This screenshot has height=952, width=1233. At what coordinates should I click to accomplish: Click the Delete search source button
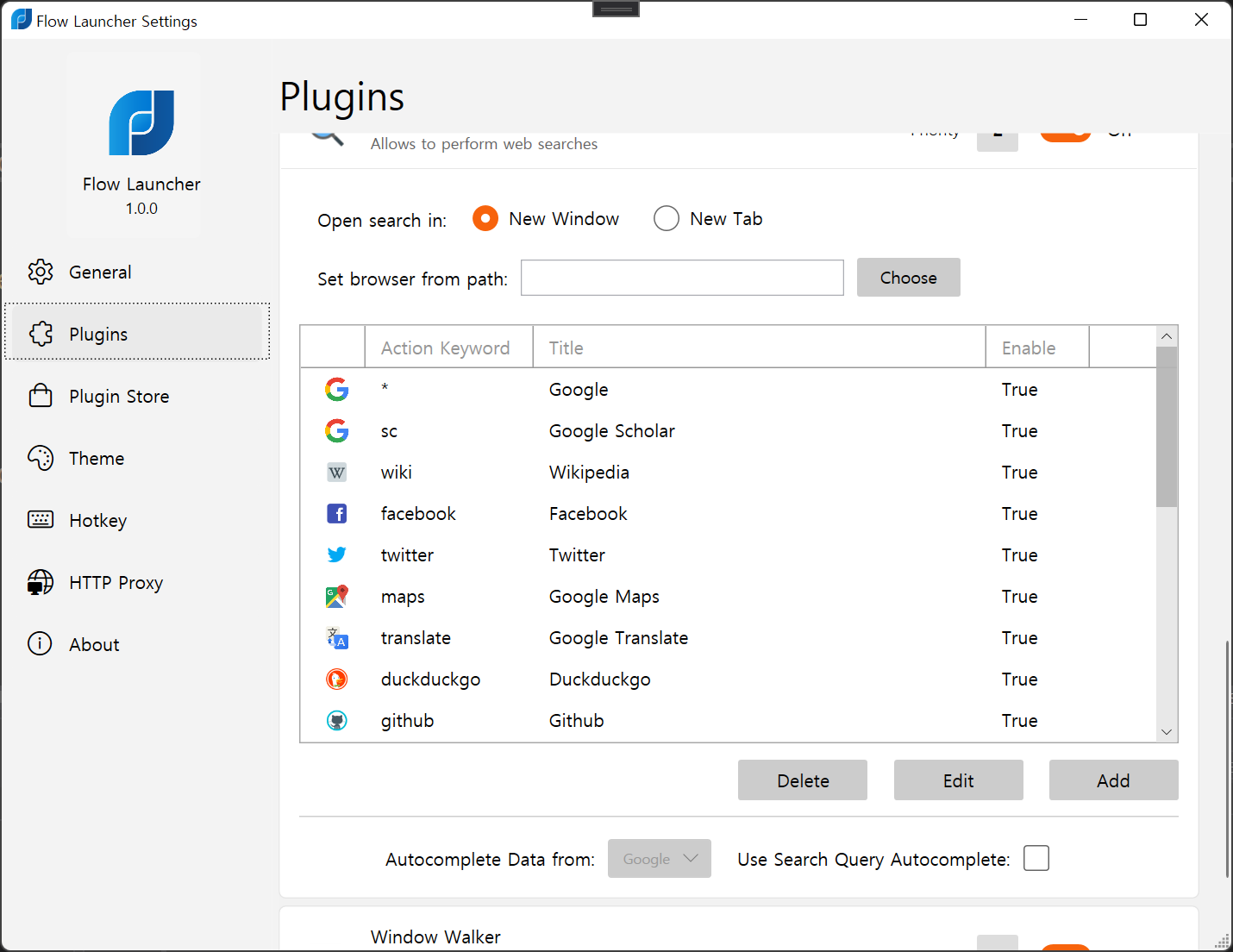pos(803,780)
